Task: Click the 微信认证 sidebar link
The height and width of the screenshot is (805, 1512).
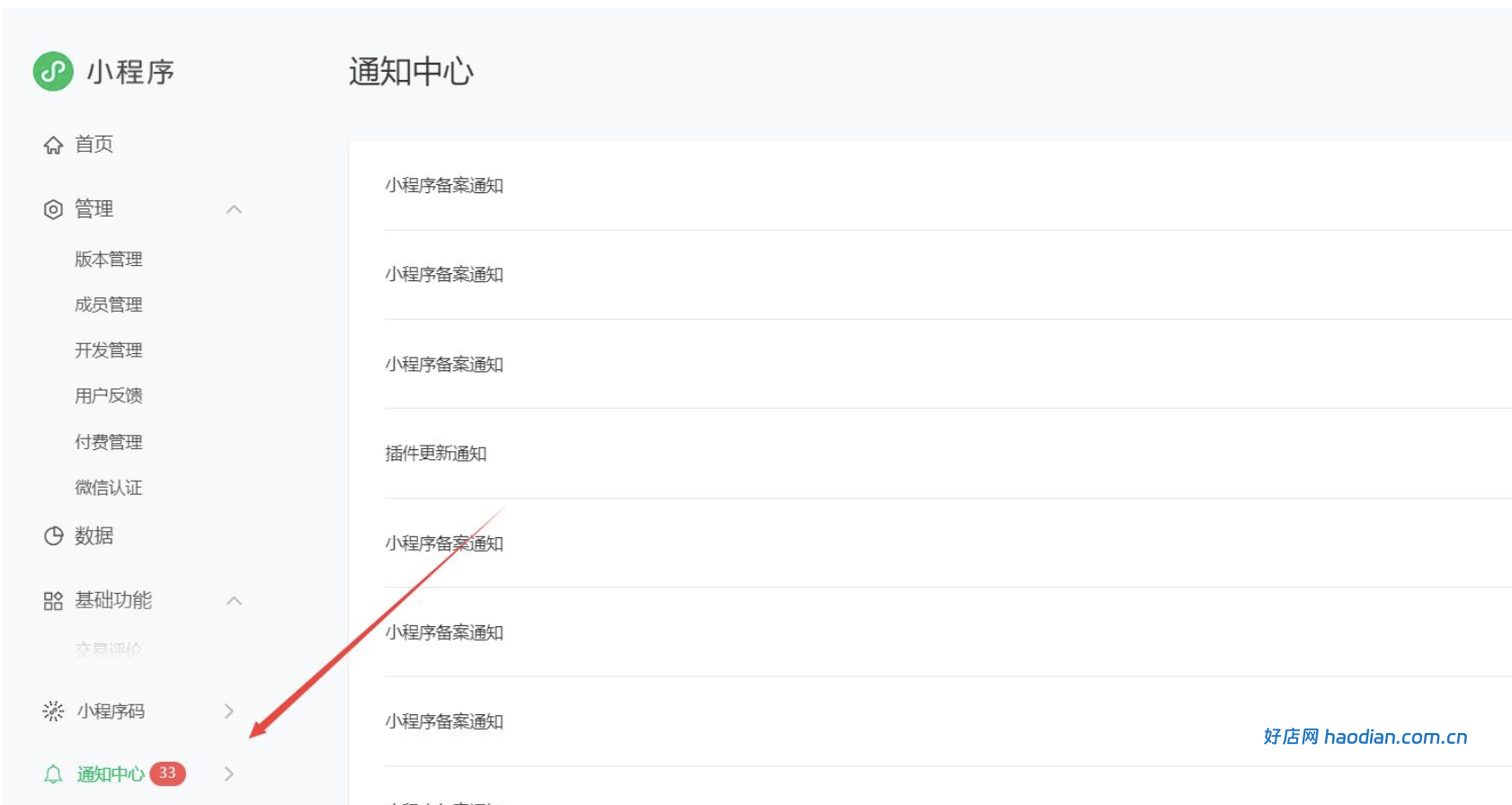Action: pyautogui.click(x=109, y=488)
